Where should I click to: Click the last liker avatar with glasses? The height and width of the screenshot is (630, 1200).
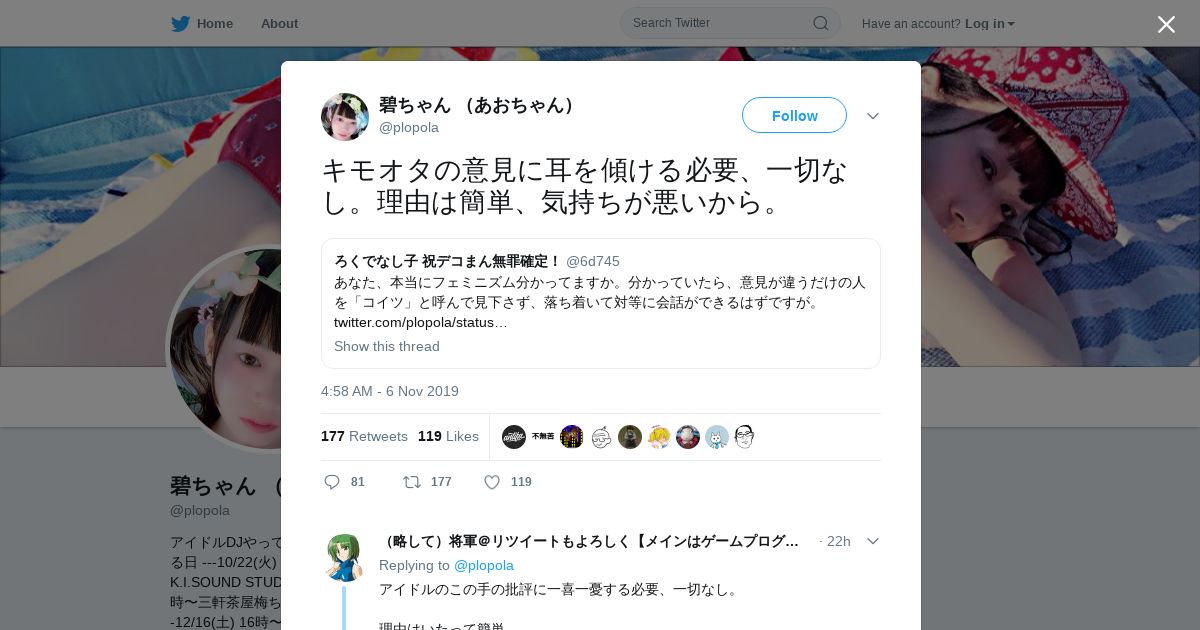(745, 437)
